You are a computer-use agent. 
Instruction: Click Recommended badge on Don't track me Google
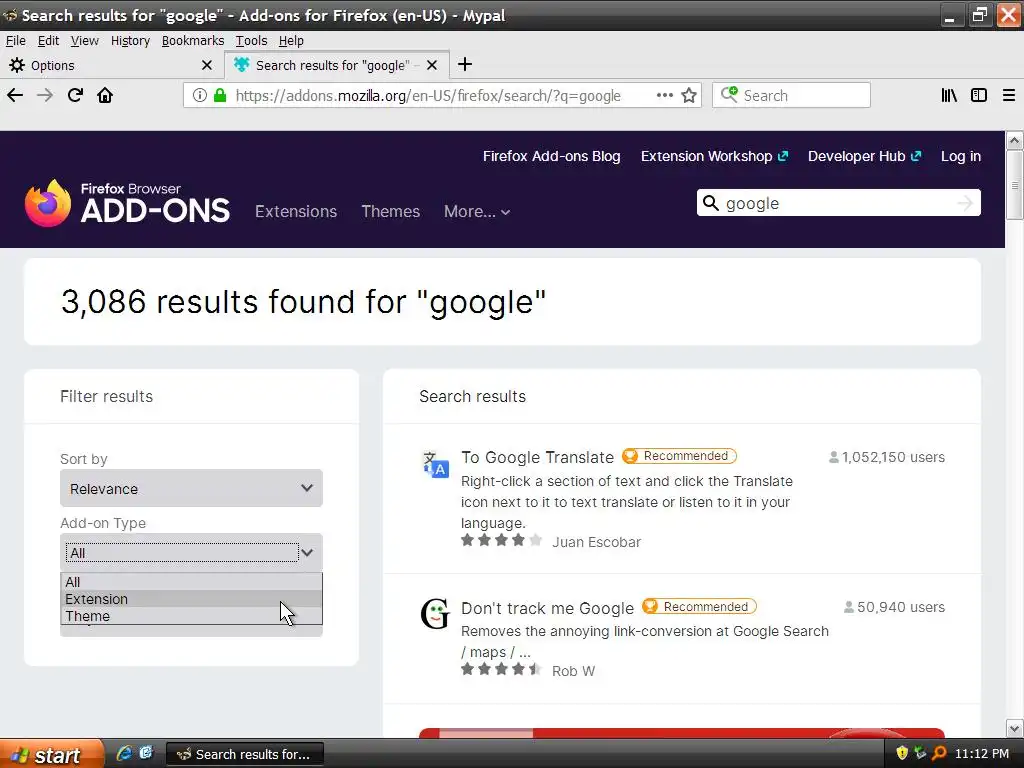699,607
